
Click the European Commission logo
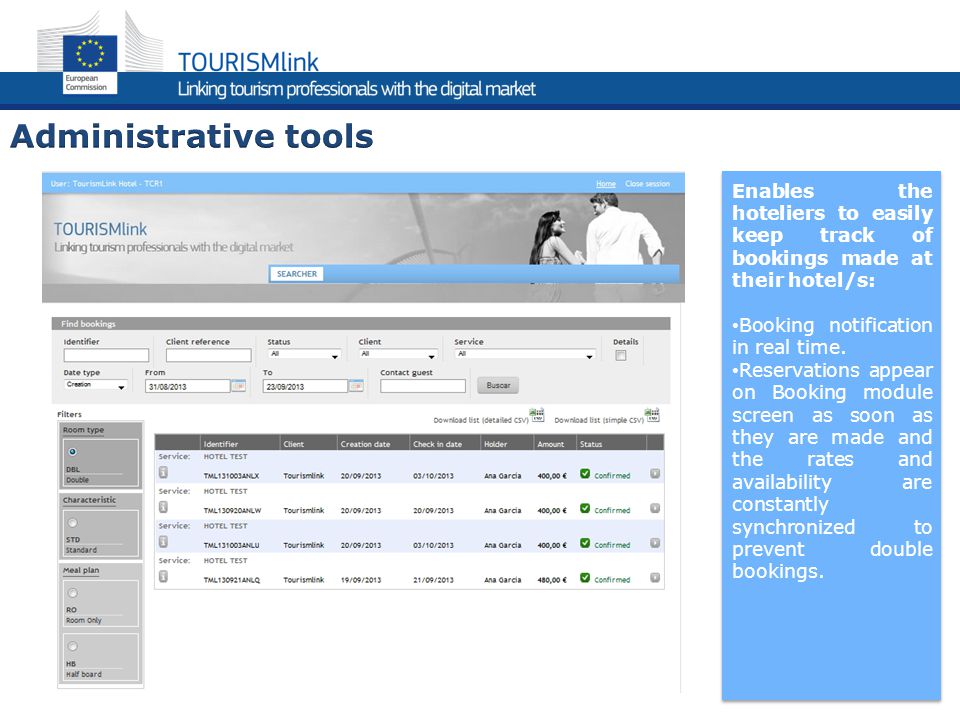(x=90, y=64)
